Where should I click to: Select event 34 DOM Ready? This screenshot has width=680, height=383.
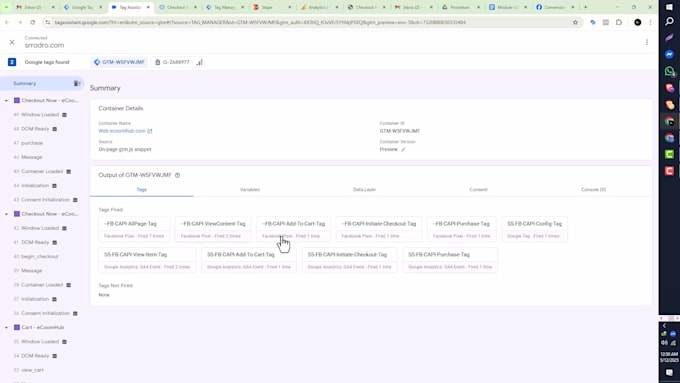click(35, 356)
